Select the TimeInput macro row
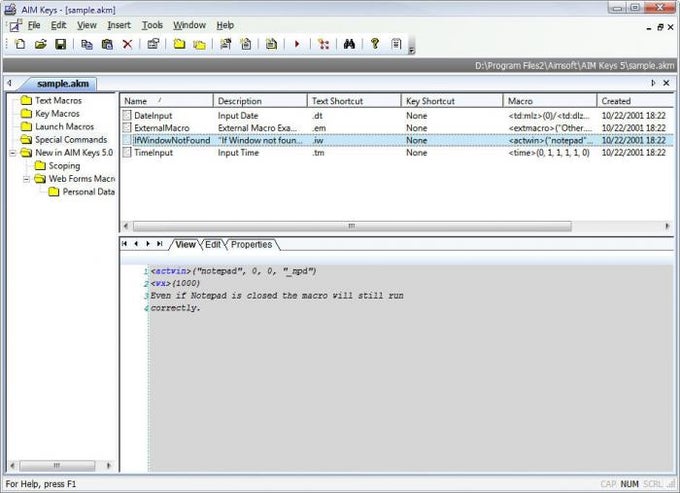The image size is (680, 493). pos(155,154)
